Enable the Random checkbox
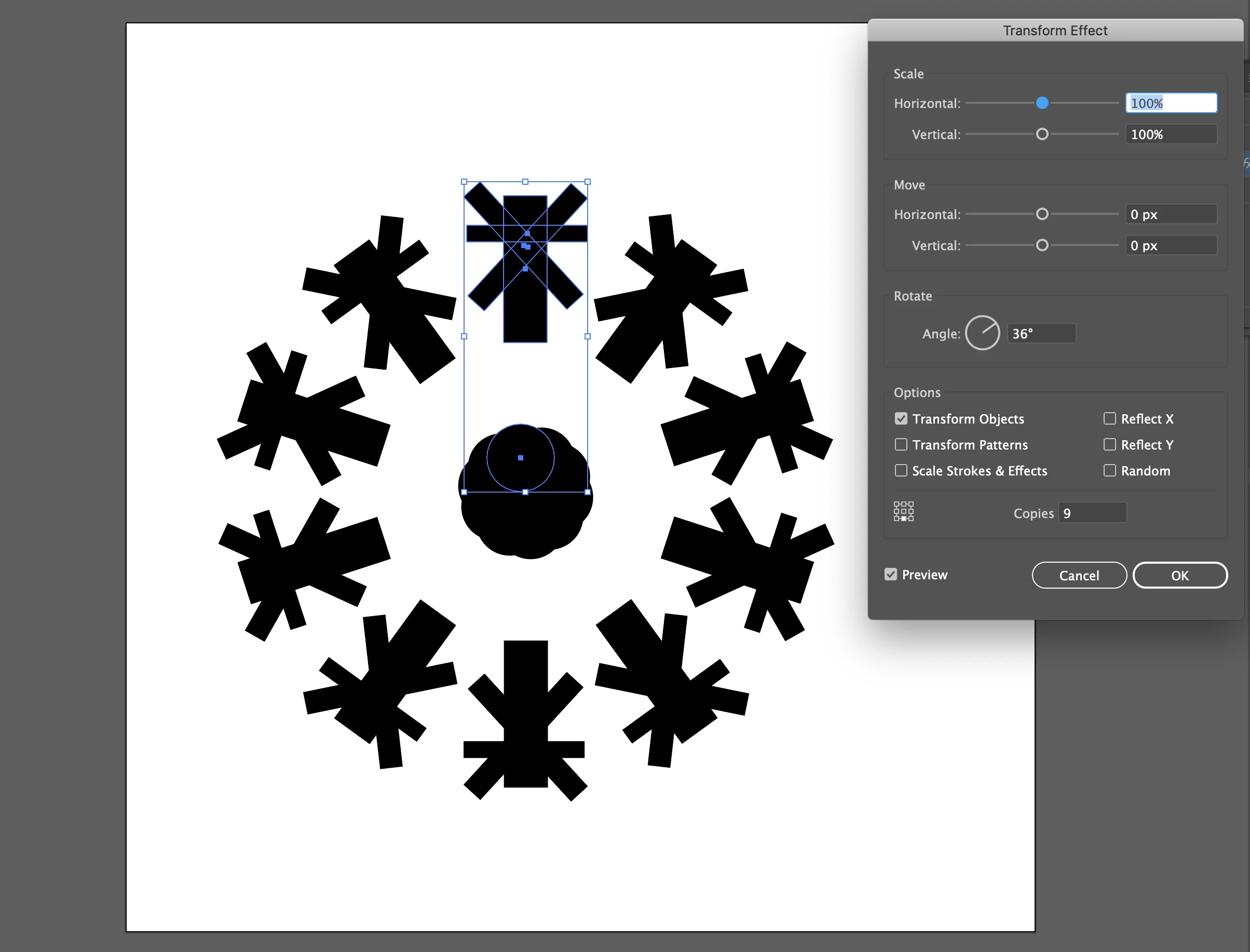Viewport: 1250px width, 952px height. point(1109,471)
